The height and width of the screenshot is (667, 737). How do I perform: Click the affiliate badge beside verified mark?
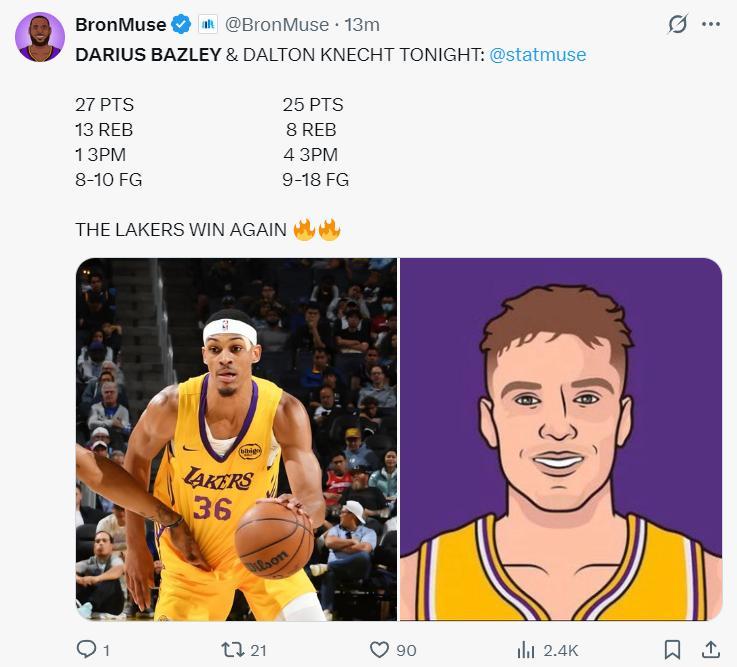(208, 24)
